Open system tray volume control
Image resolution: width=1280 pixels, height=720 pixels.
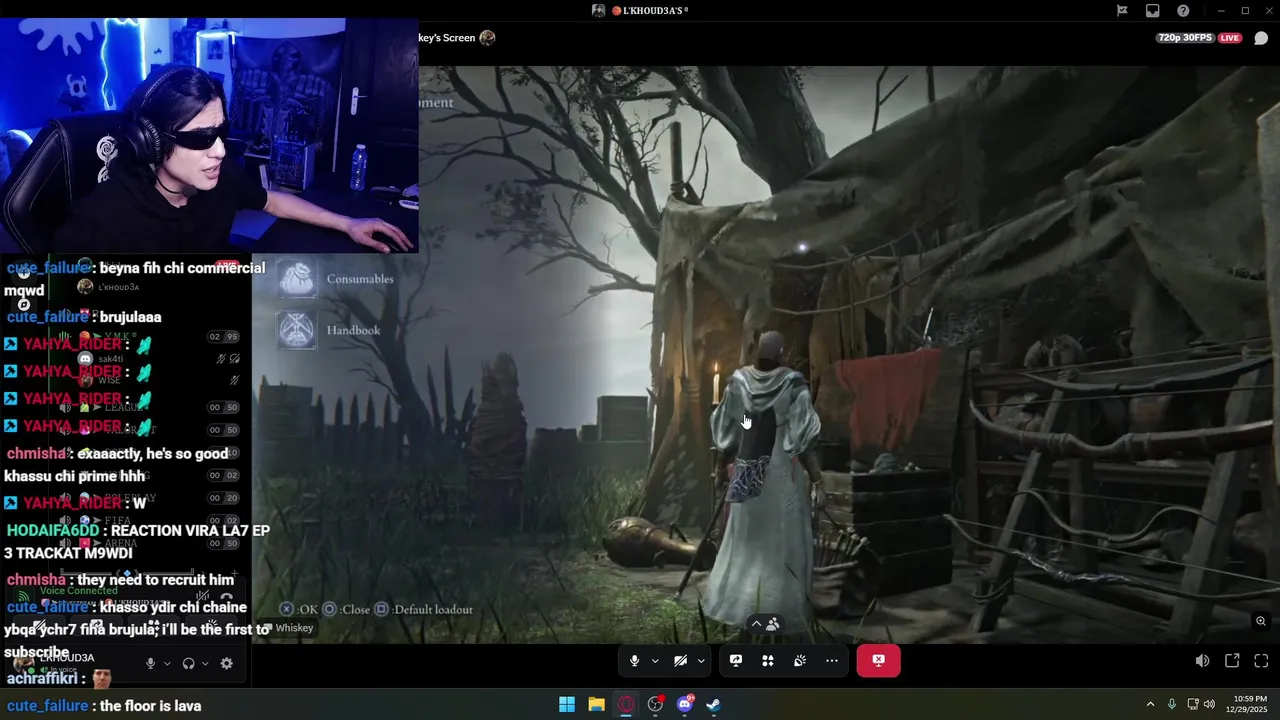coord(1209,704)
